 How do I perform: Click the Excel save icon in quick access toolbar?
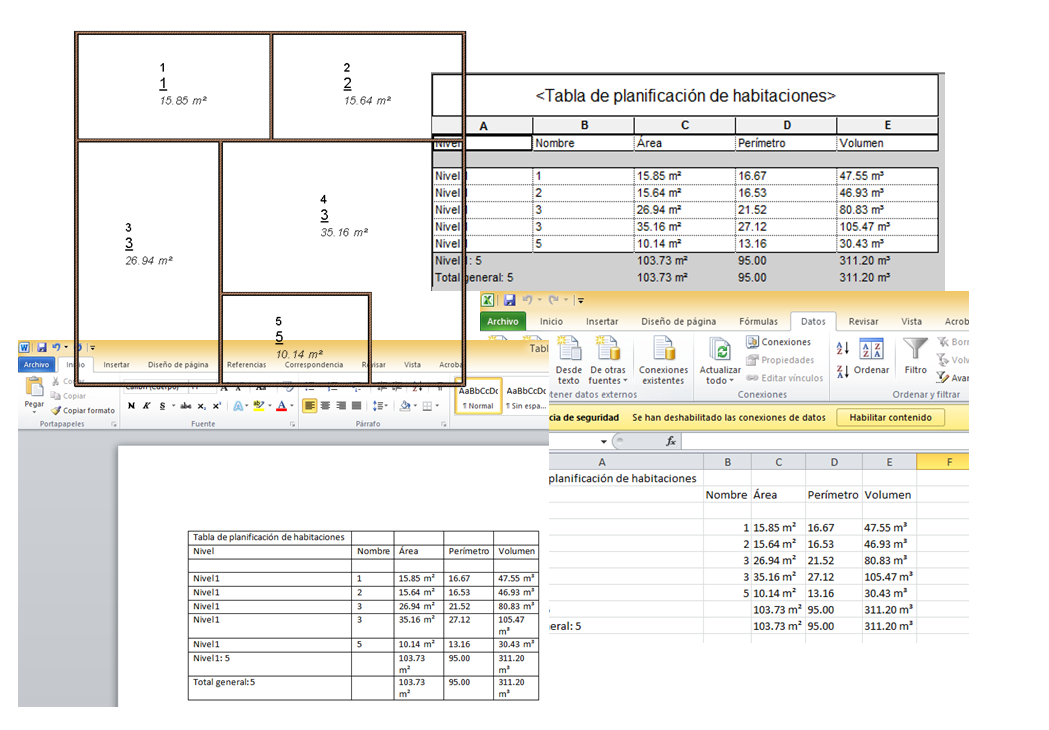pos(509,300)
